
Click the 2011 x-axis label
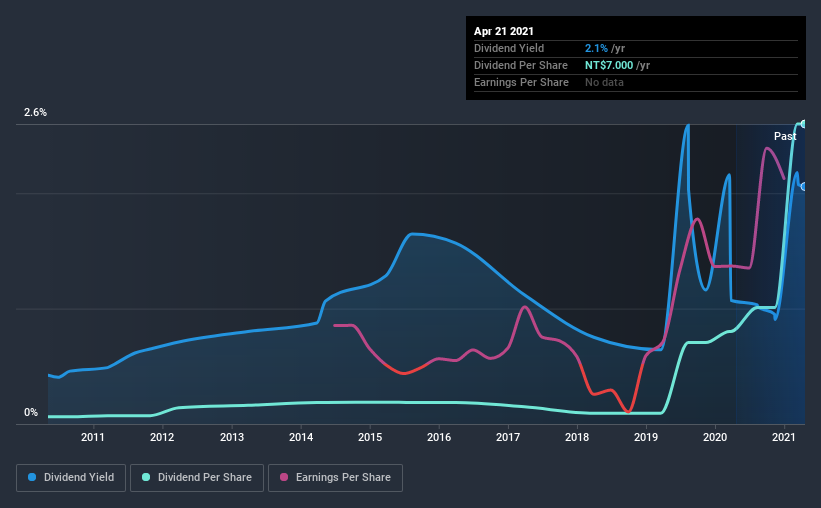(93, 437)
